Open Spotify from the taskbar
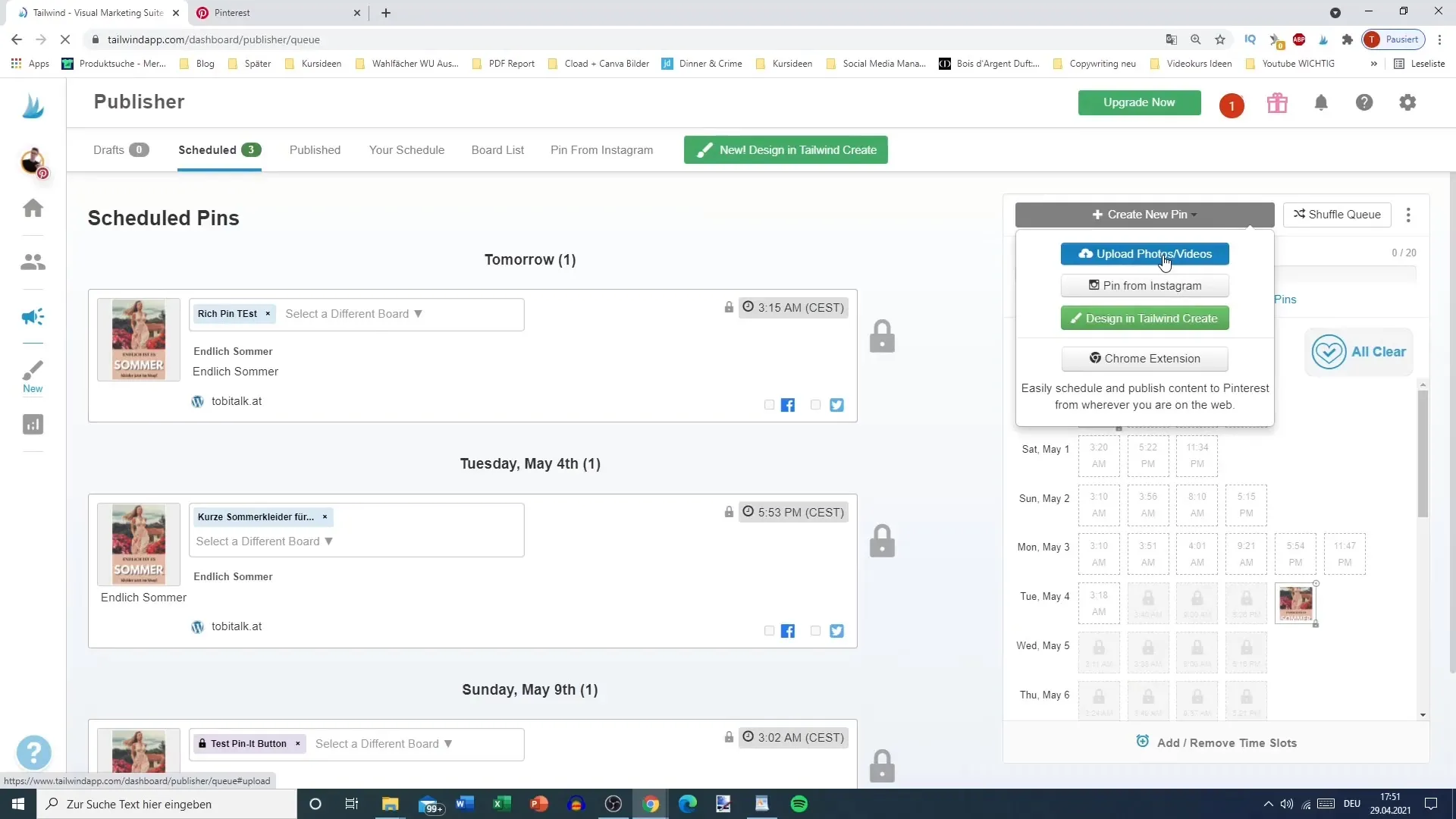 799,804
